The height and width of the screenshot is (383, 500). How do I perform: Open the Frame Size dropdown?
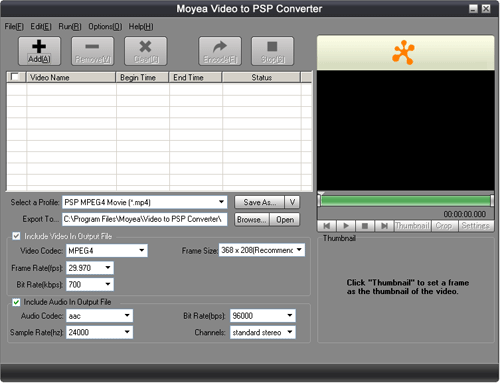click(299, 250)
